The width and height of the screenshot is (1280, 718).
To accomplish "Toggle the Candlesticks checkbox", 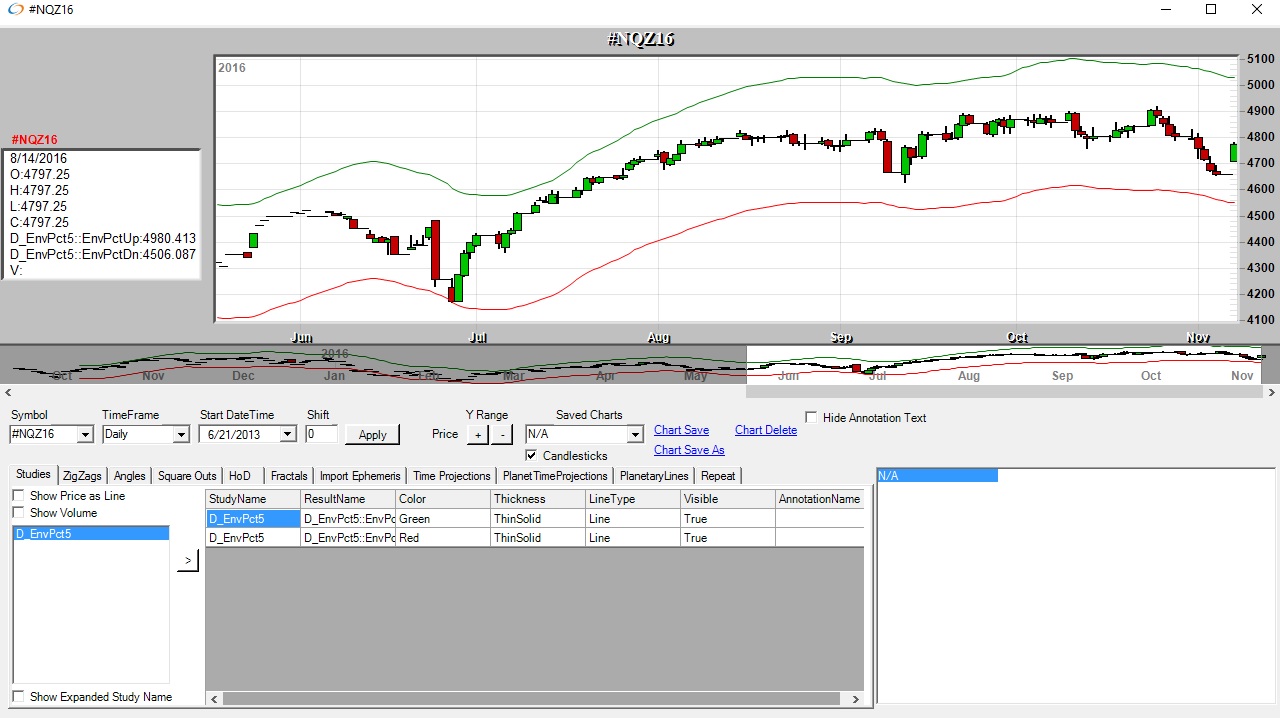I will coord(532,456).
